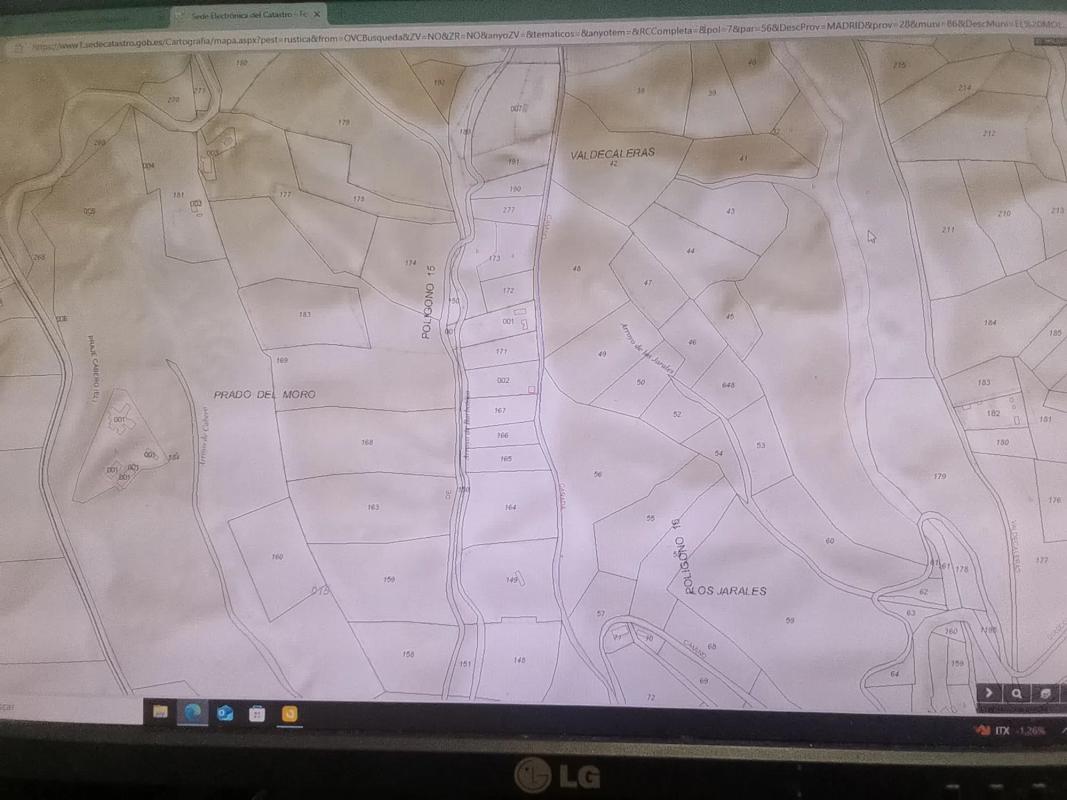Click parcel 42 at the Valdecaleras label
1067x800 pixels.
tap(613, 163)
